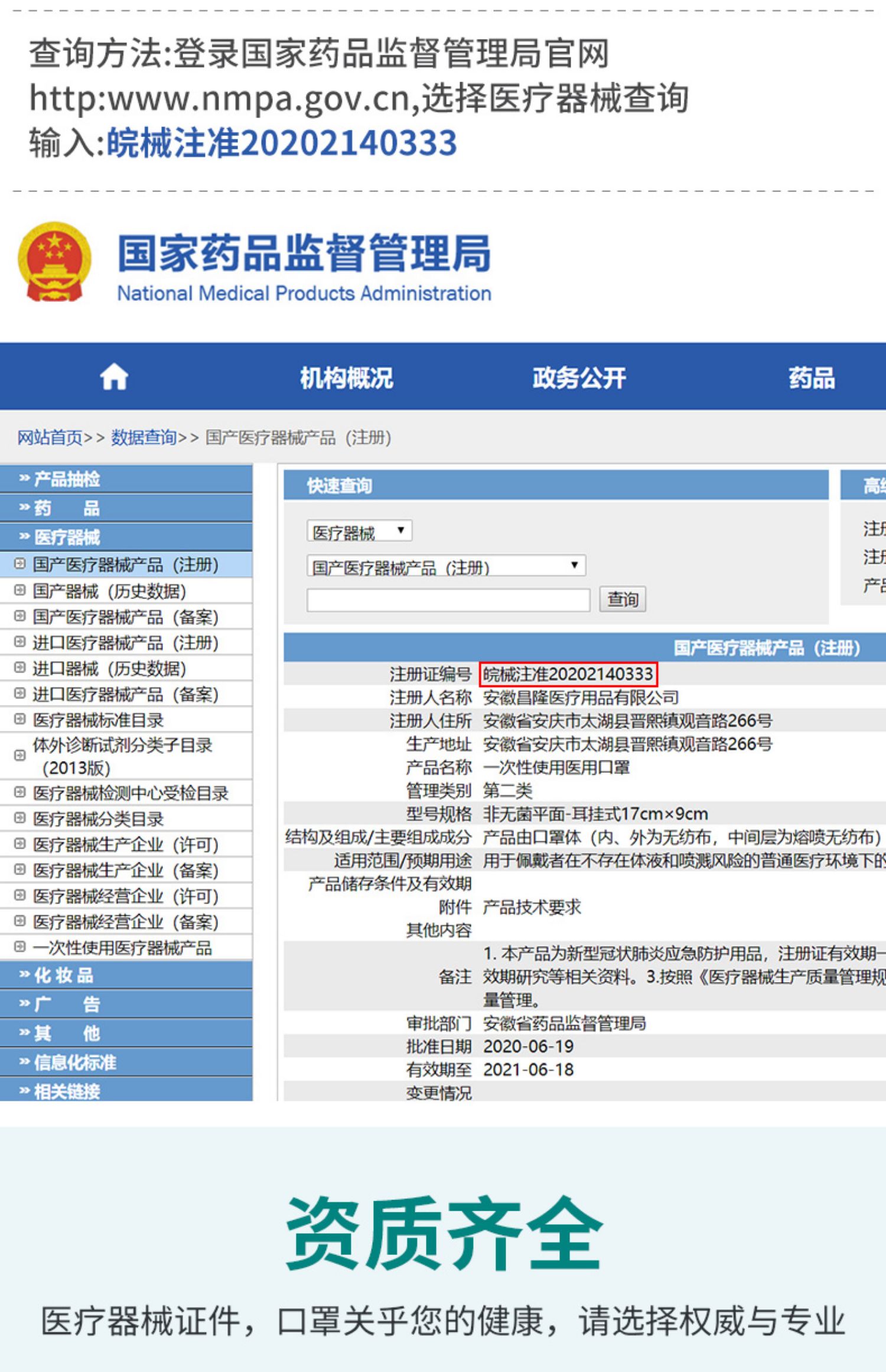Image resolution: width=886 pixels, height=1372 pixels.
Task: Open 医疗器械分类目录 in sidebar
Action: point(98,820)
